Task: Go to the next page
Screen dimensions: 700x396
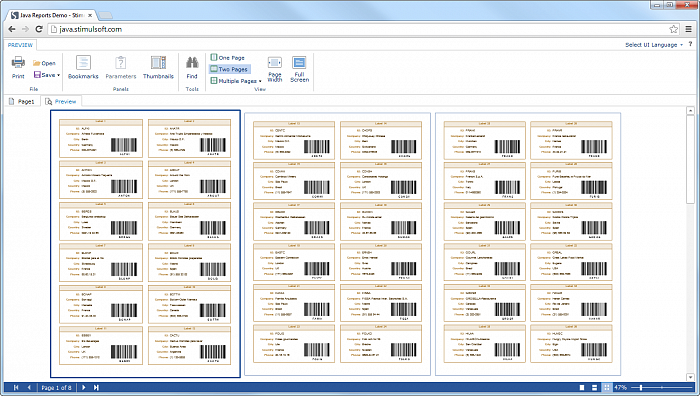Action: pyautogui.click(x=83, y=388)
